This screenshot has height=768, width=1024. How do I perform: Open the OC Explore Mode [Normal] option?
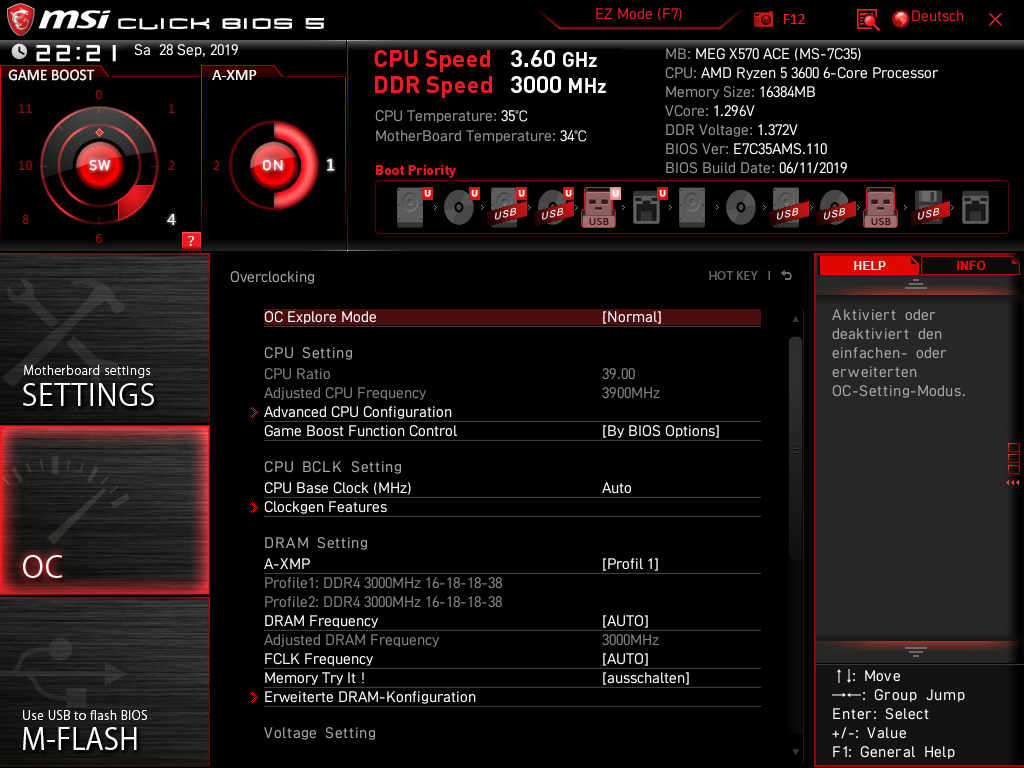[512, 317]
